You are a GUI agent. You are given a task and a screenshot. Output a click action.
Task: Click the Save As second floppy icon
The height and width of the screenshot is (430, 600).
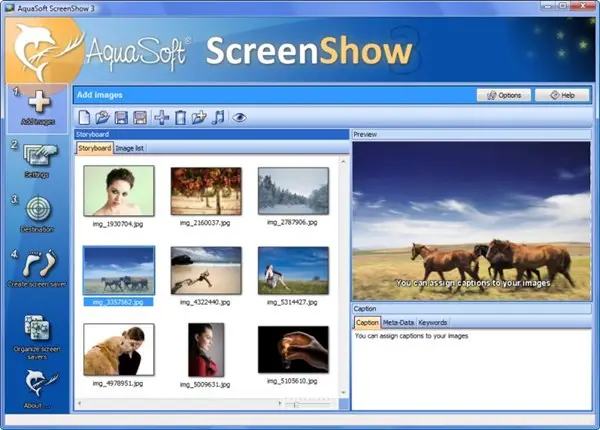[x=140, y=117]
